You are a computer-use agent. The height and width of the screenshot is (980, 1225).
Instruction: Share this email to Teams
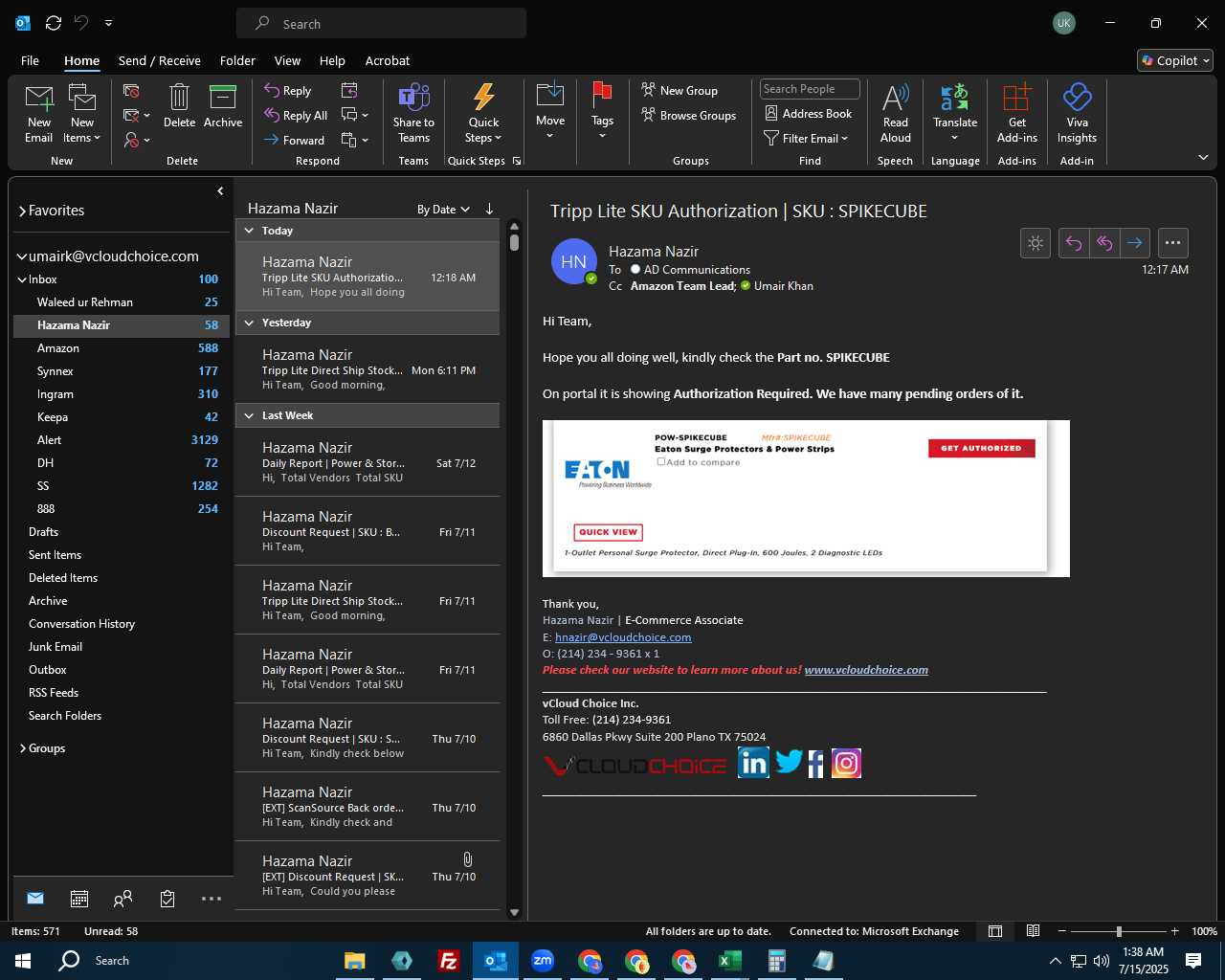click(413, 114)
